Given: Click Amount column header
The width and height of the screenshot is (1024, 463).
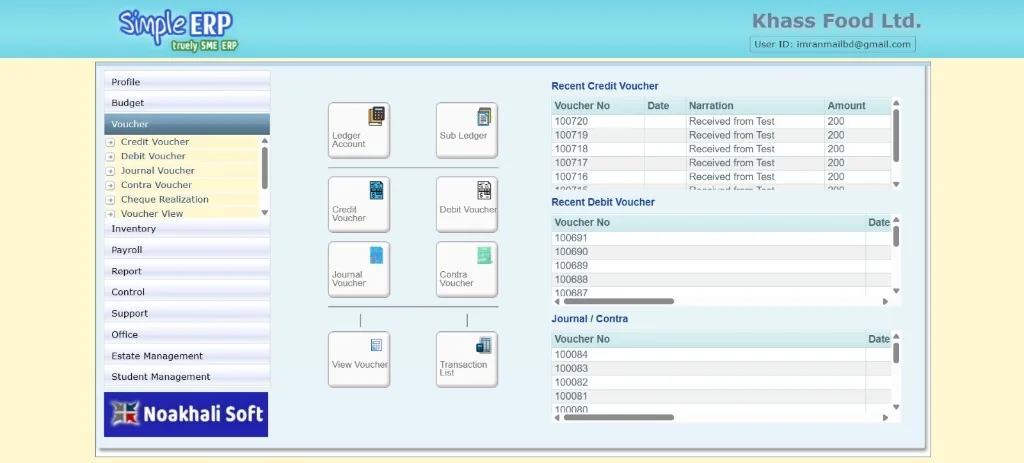Looking at the screenshot, I should point(857,106).
